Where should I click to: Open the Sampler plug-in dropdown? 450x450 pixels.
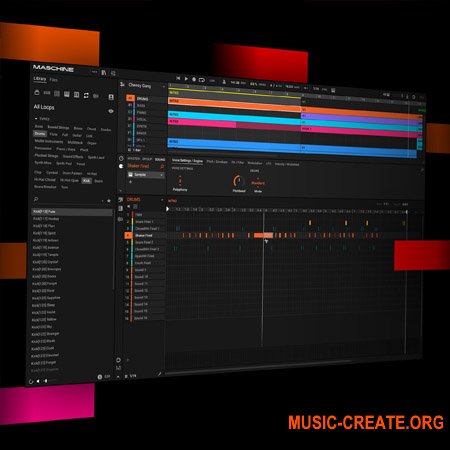pos(146,175)
